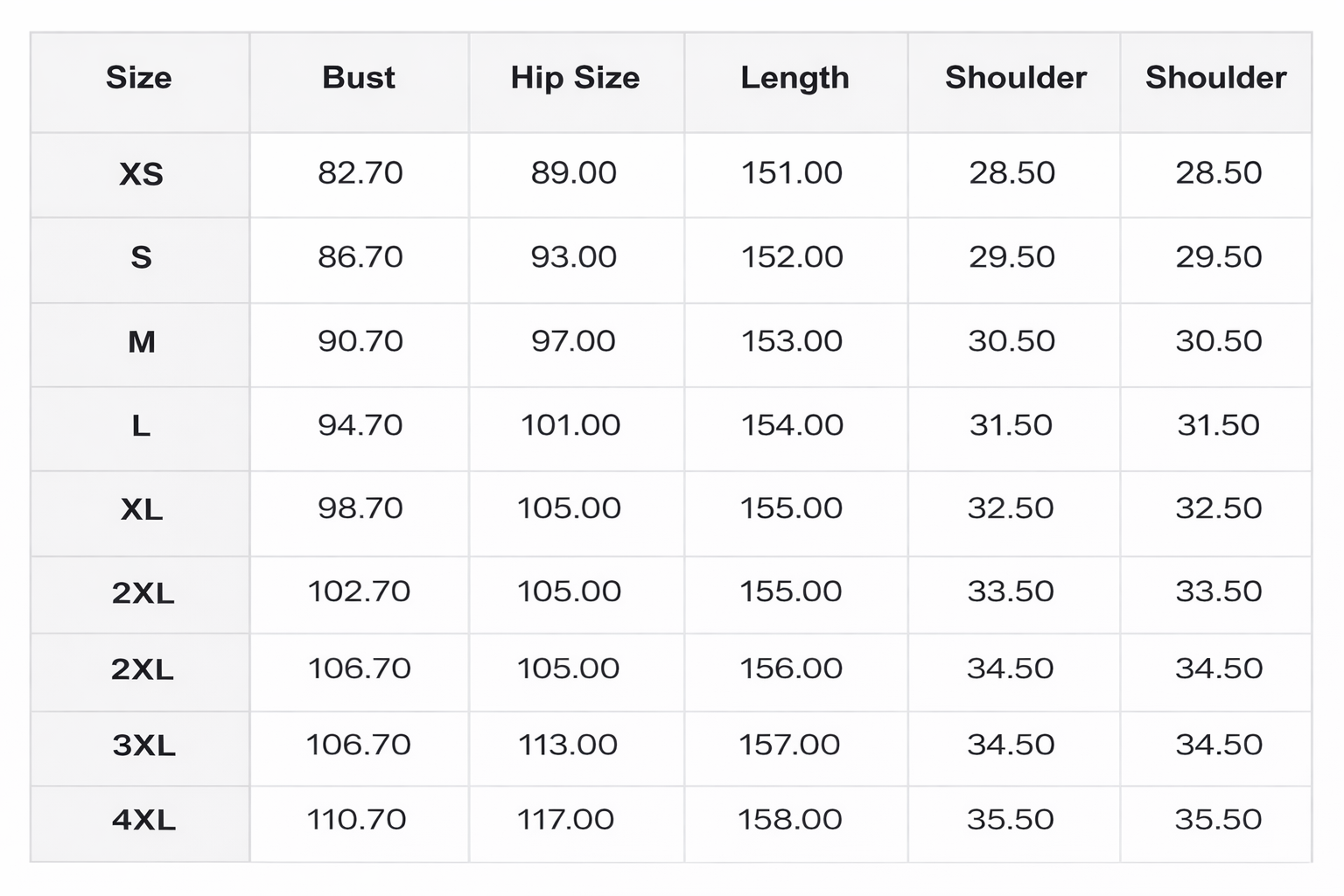Click the S size row label
Image resolution: width=1344 pixels, height=896 pixels.
coord(141,257)
